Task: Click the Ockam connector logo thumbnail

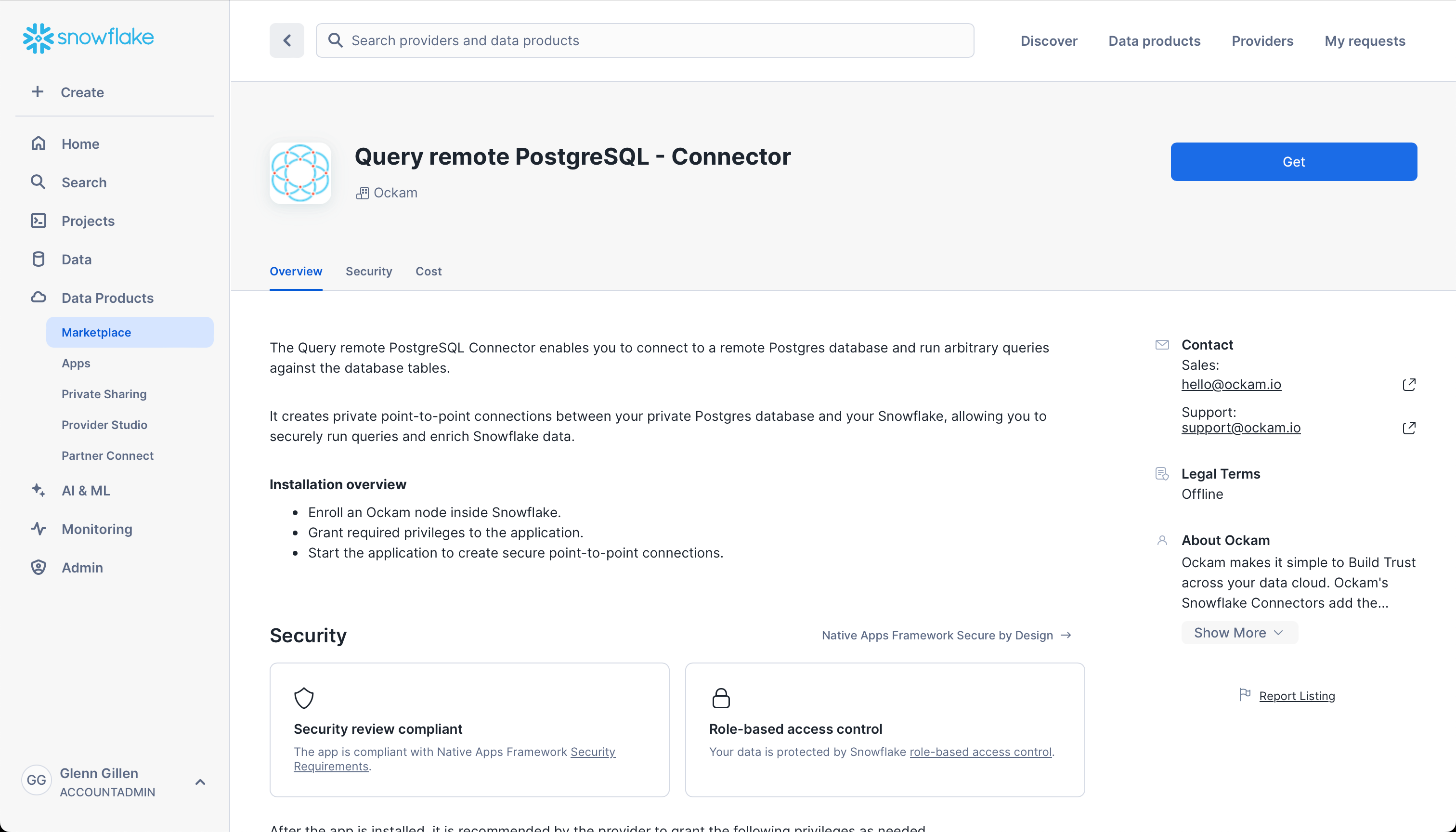Action: point(300,173)
